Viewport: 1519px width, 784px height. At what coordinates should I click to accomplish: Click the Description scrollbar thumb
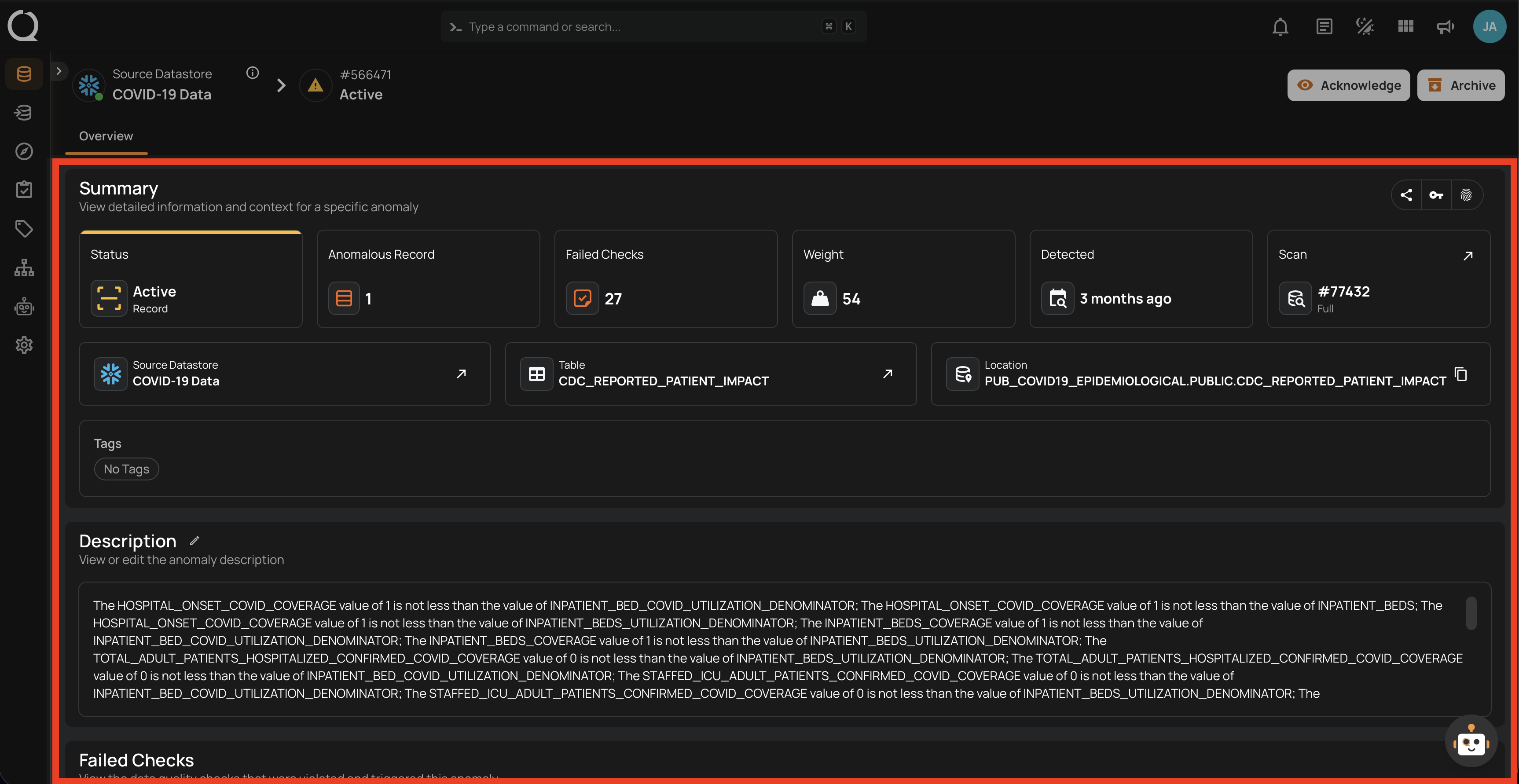coord(1471,614)
